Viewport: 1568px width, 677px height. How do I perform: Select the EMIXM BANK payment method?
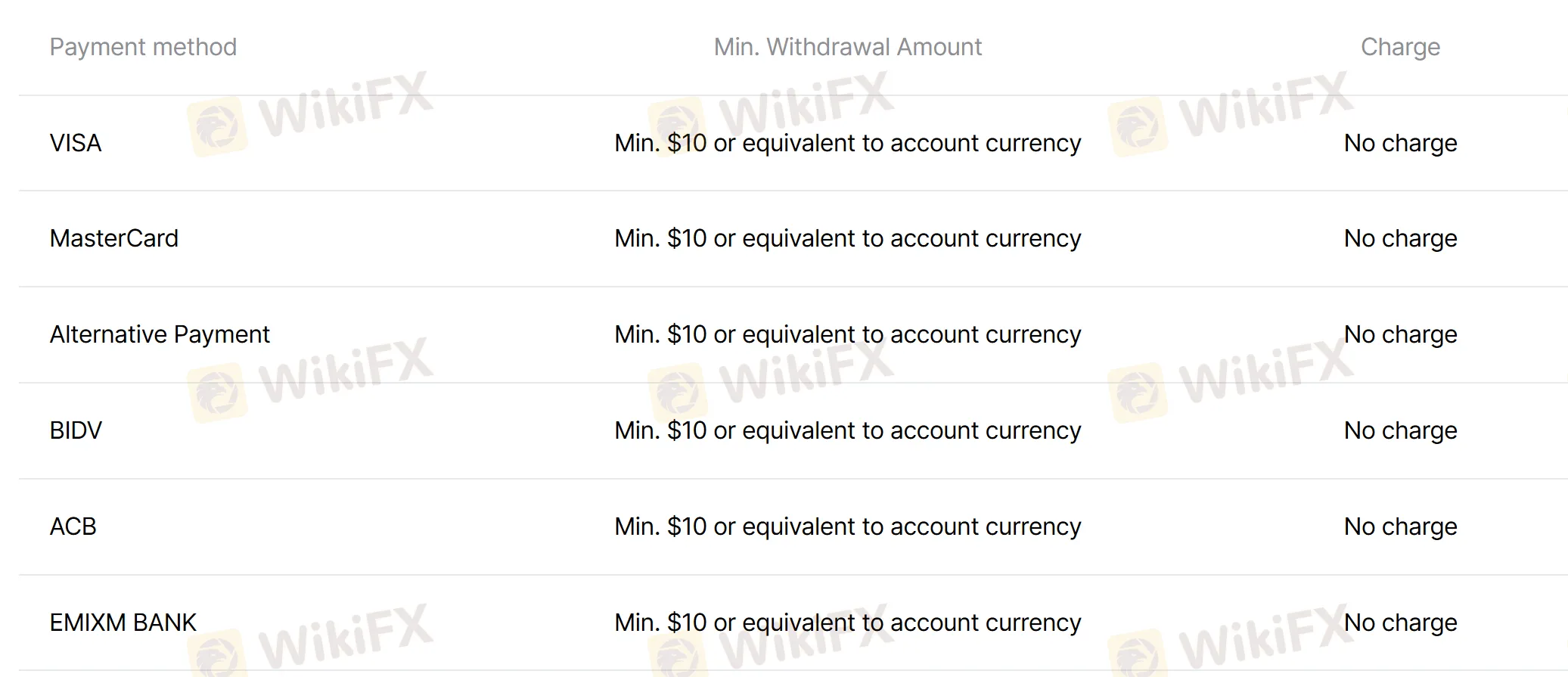point(123,623)
